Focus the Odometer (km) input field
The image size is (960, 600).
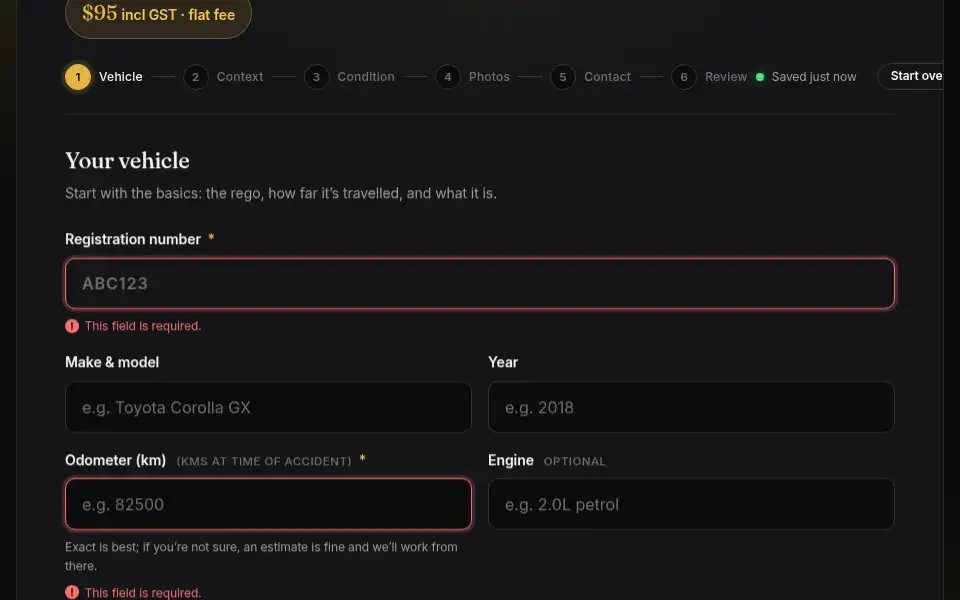point(268,504)
